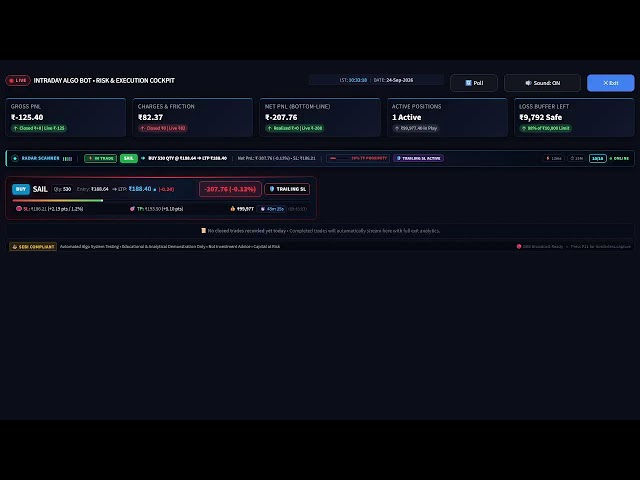Viewport: 640px width, 480px height.
Task: Click the red OBS Broadcast Ready dot
Action: point(519,247)
